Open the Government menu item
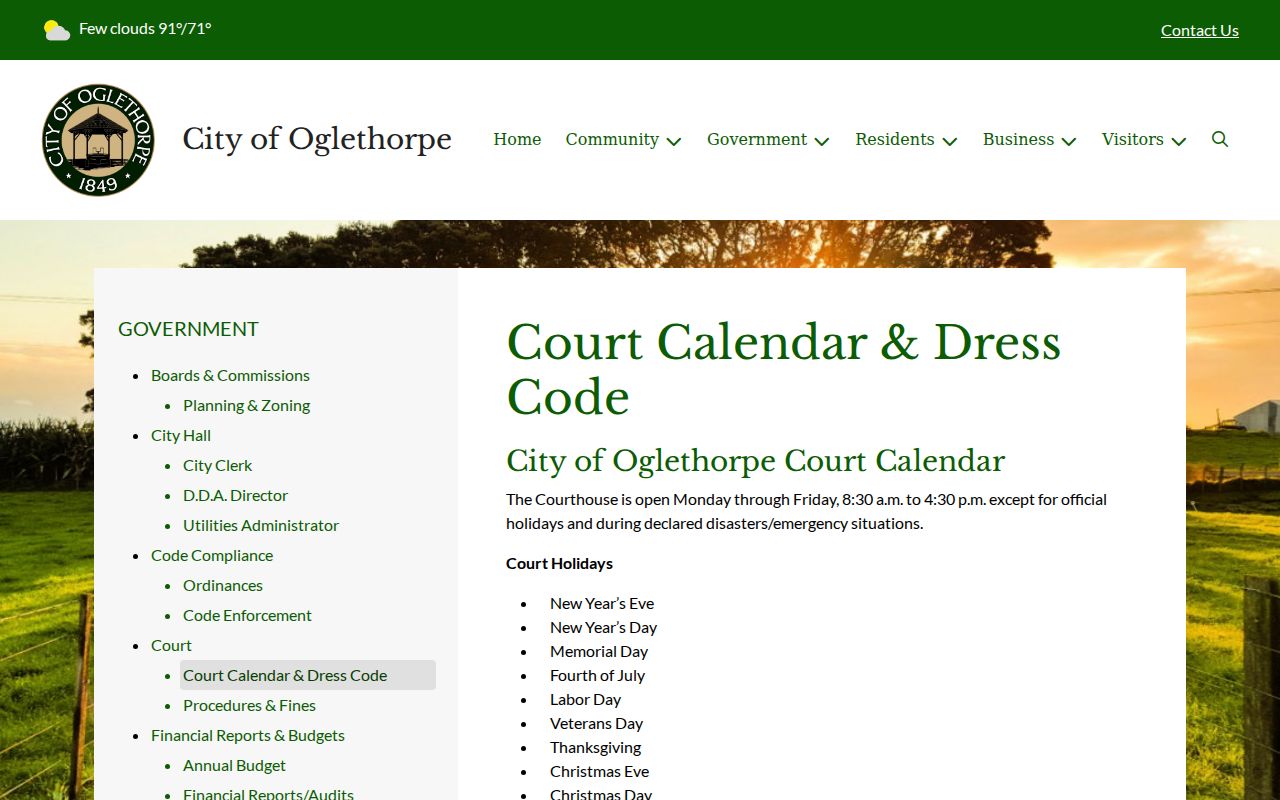The height and width of the screenshot is (800, 1280). coord(757,139)
